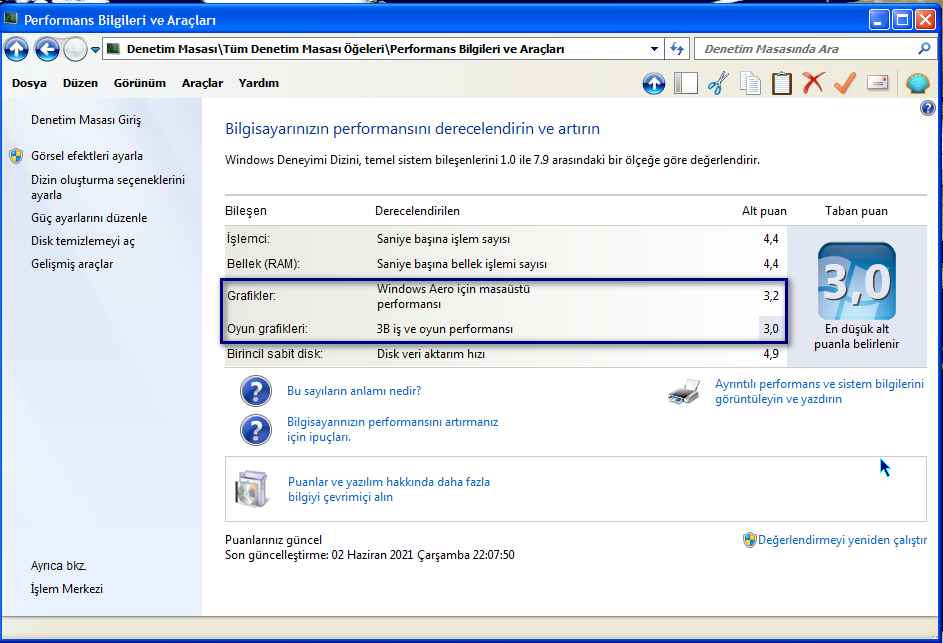Click the 'İşlemci:' row label
Screen dimensions: 943x643
pyautogui.click(x=248, y=239)
